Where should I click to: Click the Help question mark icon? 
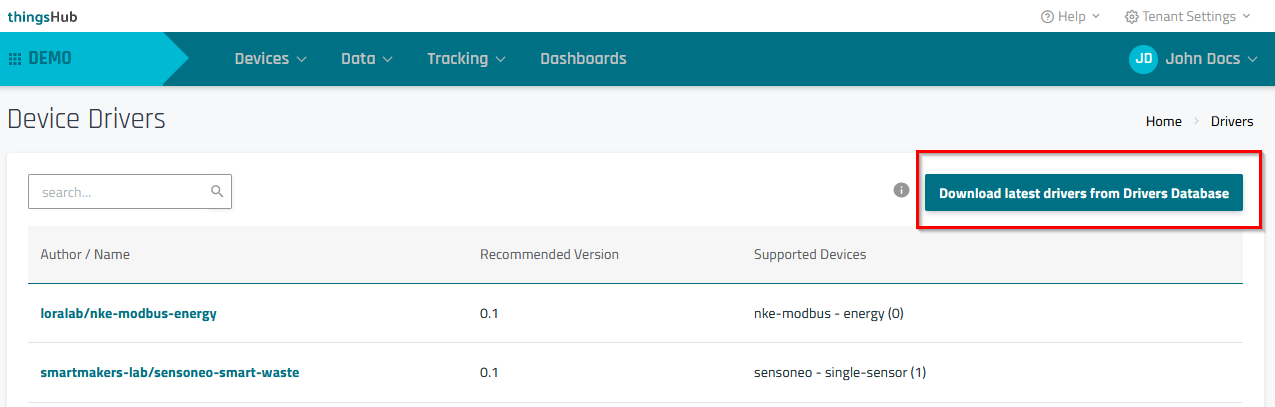(x=1047, y=16)
